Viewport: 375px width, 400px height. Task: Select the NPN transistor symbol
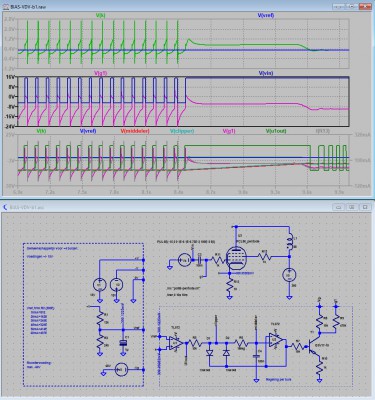pos(313,347)
